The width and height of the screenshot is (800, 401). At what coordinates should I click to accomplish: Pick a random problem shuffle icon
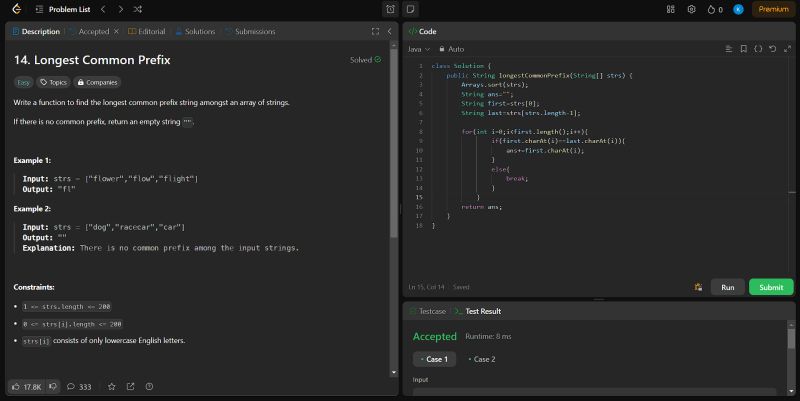[x=138, y=9]
